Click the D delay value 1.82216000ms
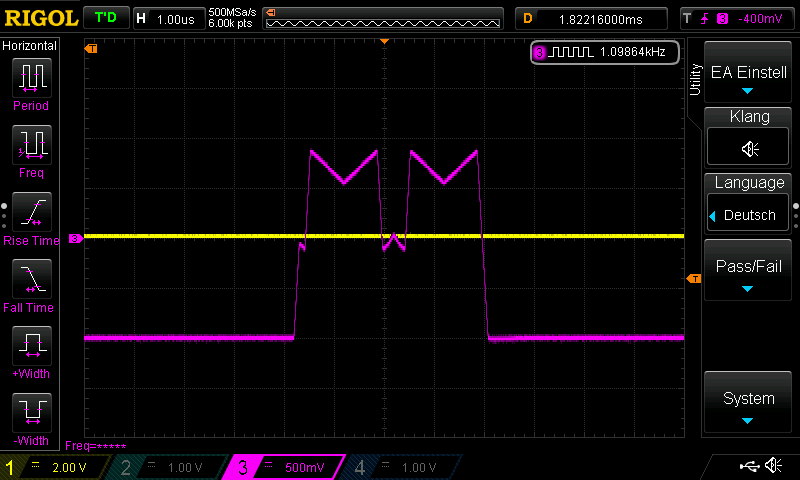The width and height of the screenshot is (800, 480). (x=591, y=19)
